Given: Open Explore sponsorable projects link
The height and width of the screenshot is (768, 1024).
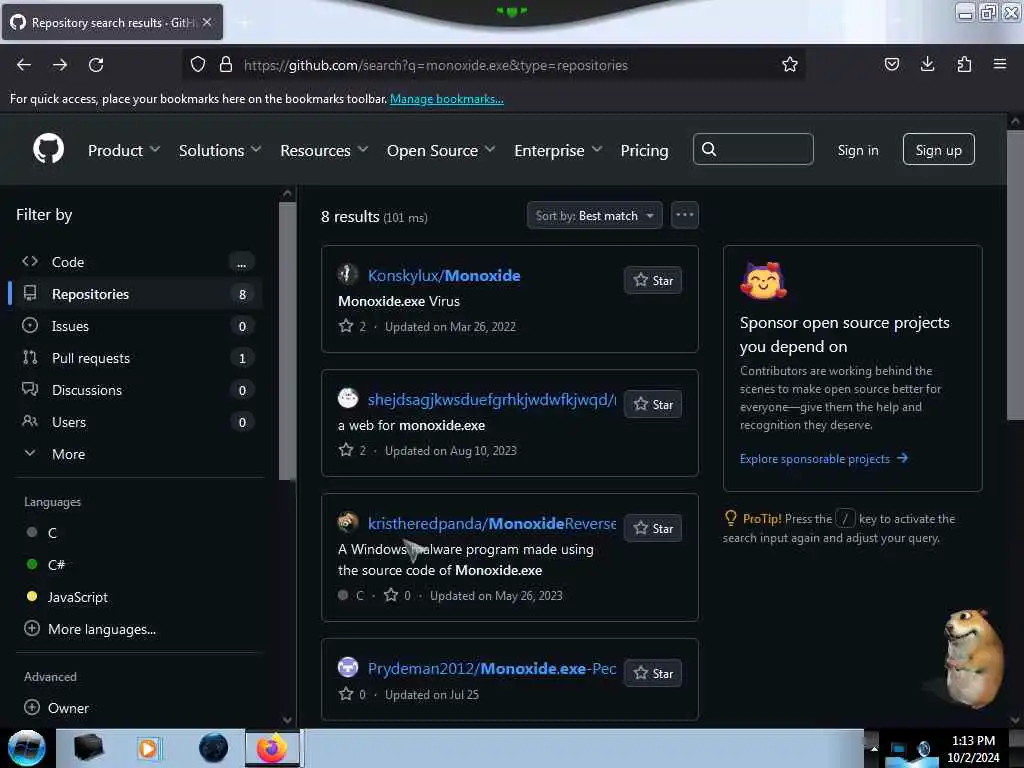Looking at the screenshot, I should coord(824,458).
